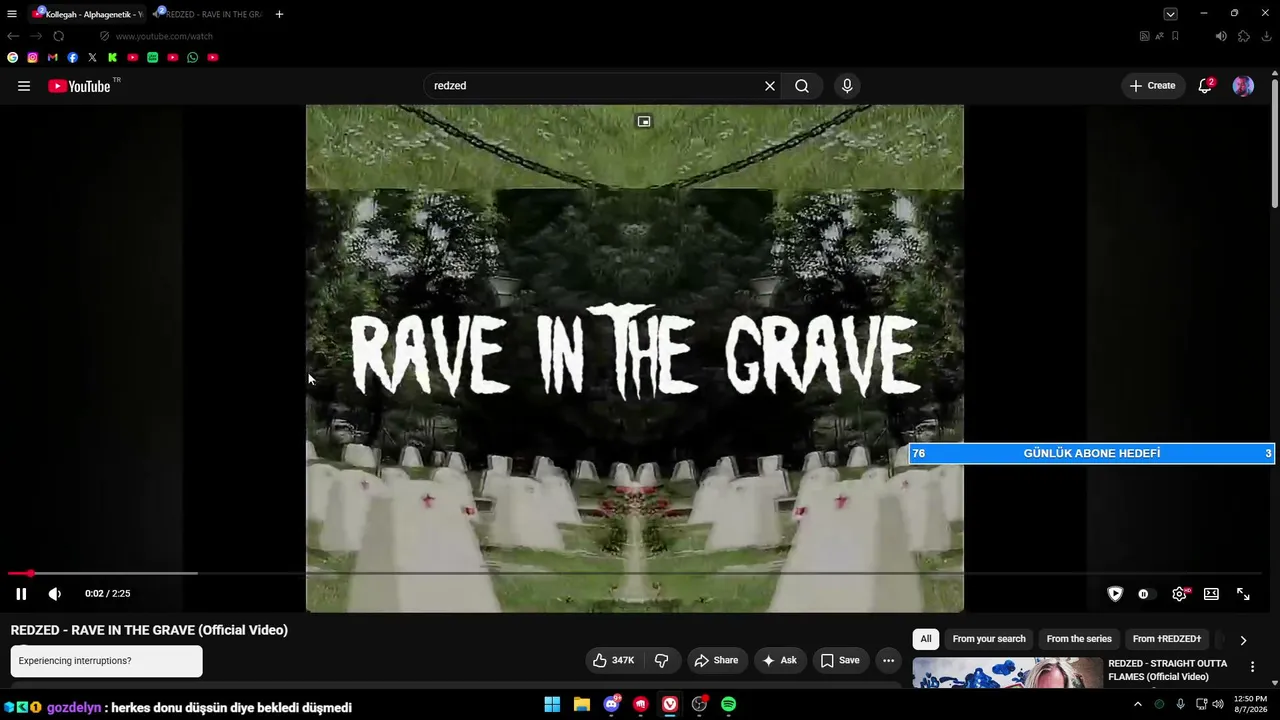Select the All filter chip
Image resolution: width=1280 pixels, height=720 pixels.
coord(926,639)
